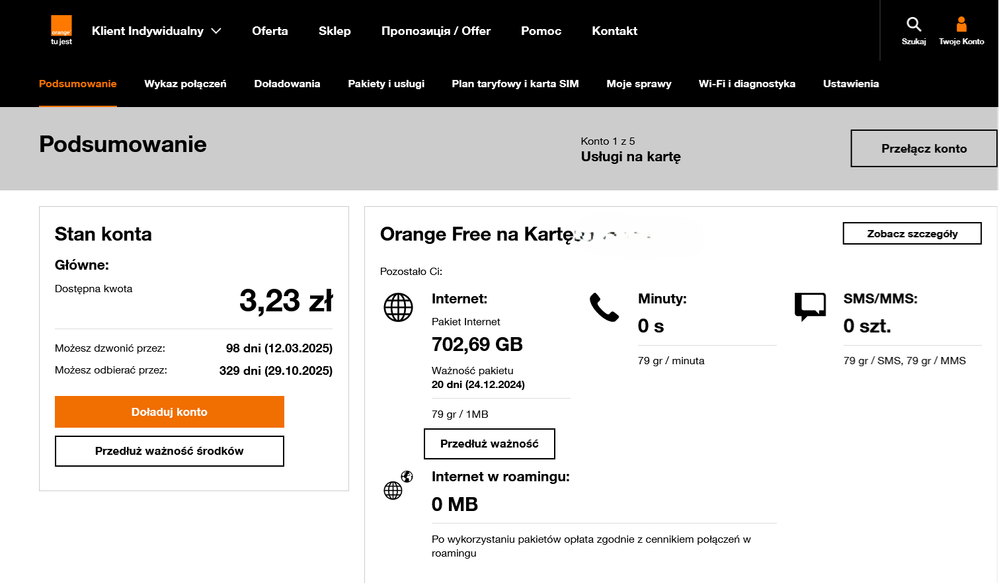999x583 pixels.
Task: Open Plan taryfowy i karta SIM
Action: tap(515, 84)
